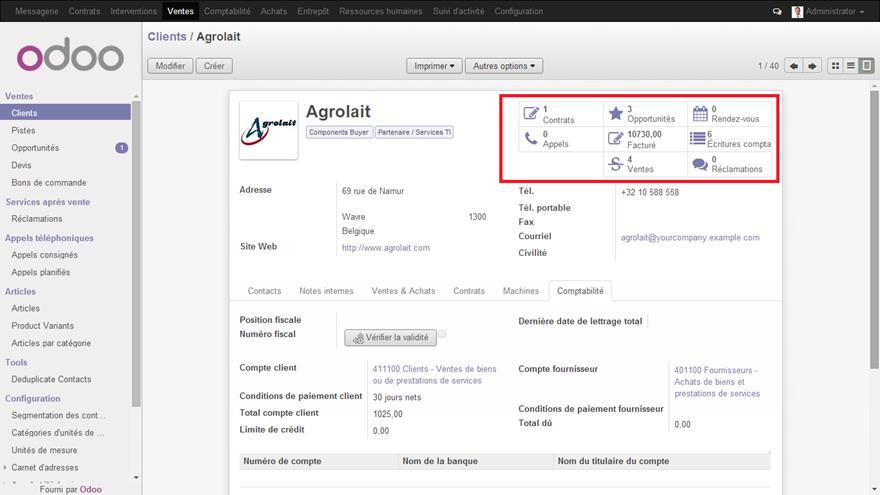The height and width of the screenshot is (495, 880).
Task: Open the Contrats stat button icon
Action: 530,113
